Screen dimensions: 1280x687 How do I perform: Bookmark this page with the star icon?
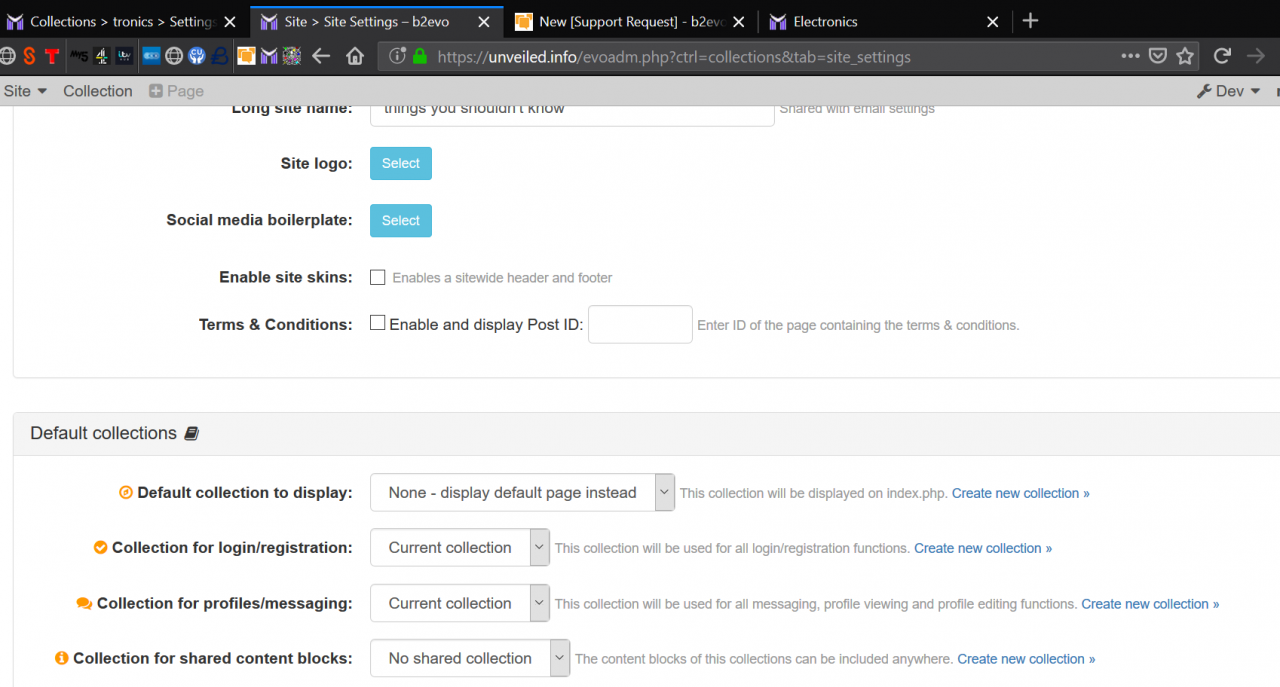[x=1185, y=56]
